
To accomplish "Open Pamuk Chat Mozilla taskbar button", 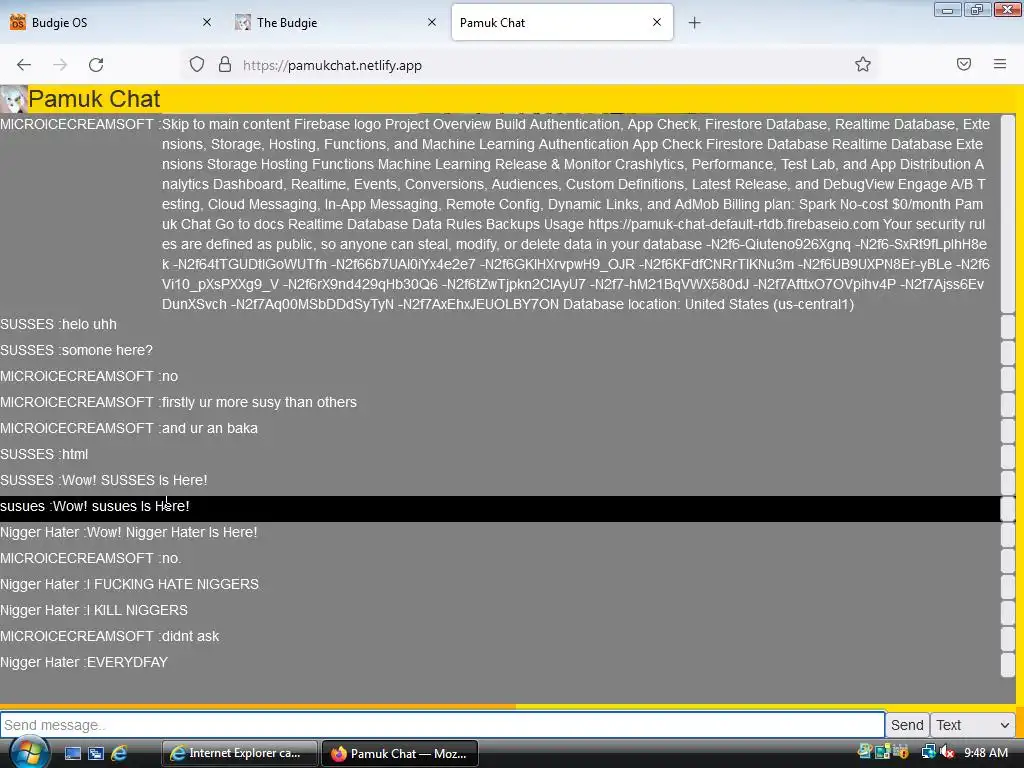I will (x=400, y=754).
